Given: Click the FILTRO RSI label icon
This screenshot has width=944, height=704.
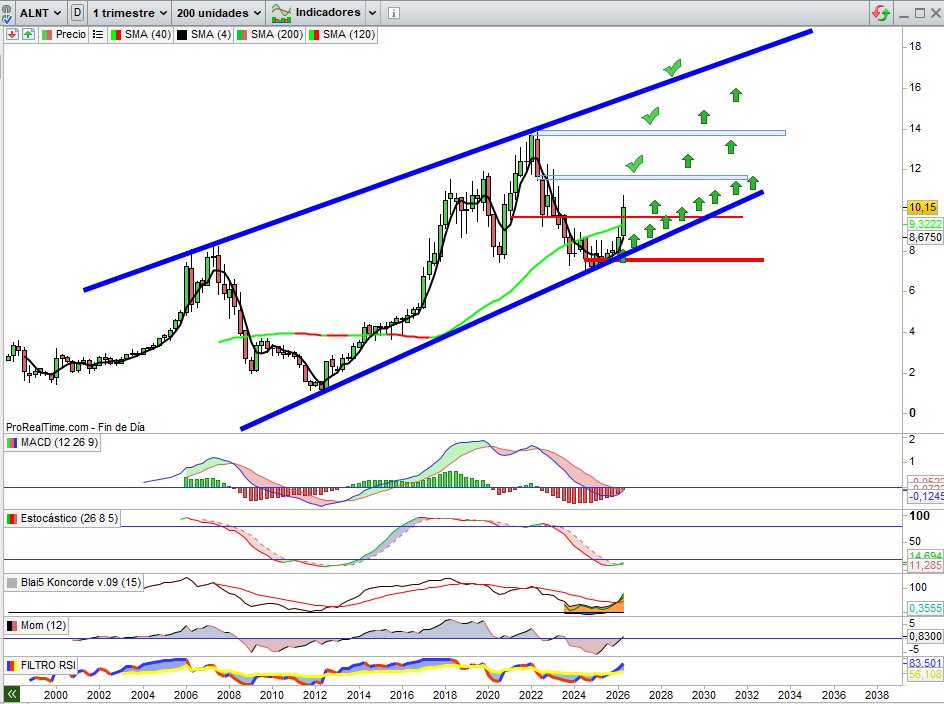Looking at the screenshot, I should point(11,665).
